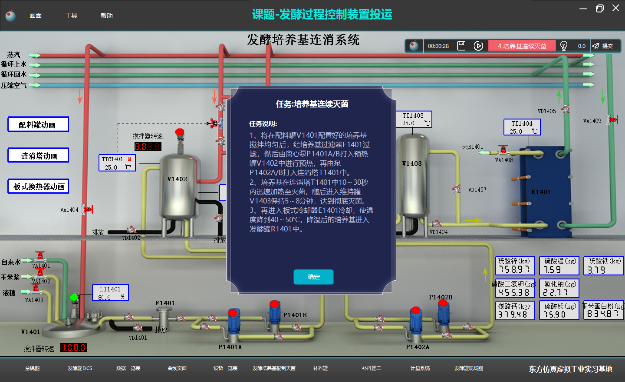Click valve VA1401 on the 自来水 line

click(x=39, y=257)
